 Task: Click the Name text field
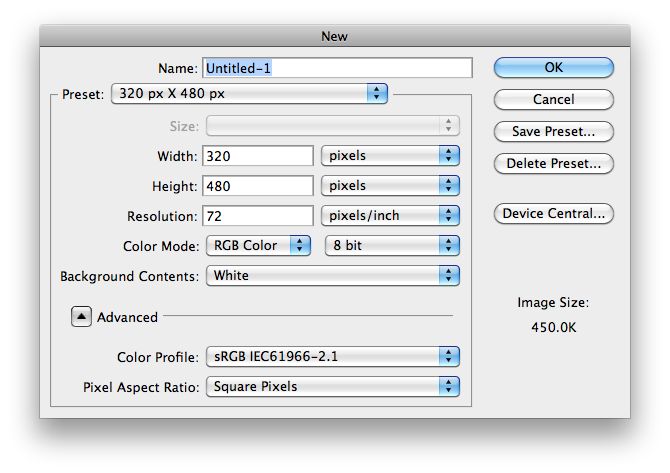(337, 67)
